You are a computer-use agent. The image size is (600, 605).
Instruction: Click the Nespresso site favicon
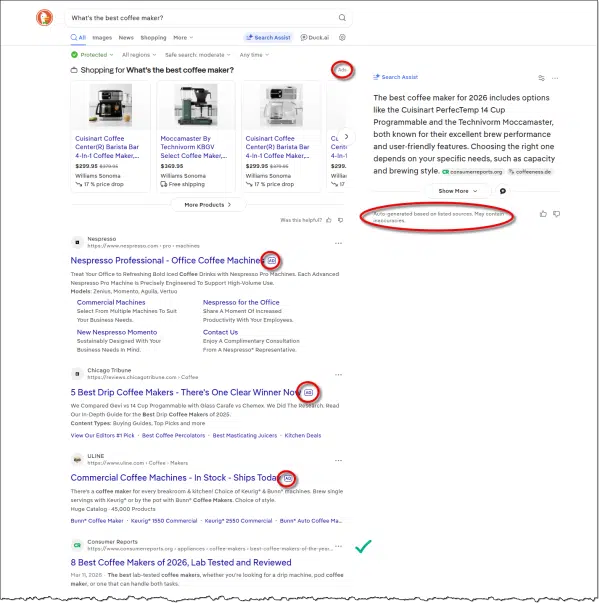[77, 242]
